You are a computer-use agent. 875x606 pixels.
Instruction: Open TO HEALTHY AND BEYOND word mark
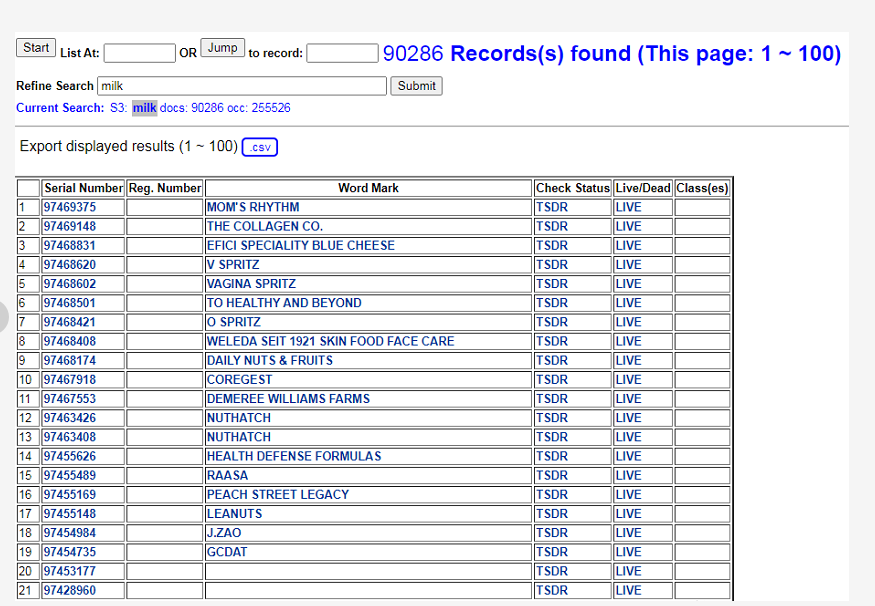tap(284, 303)
